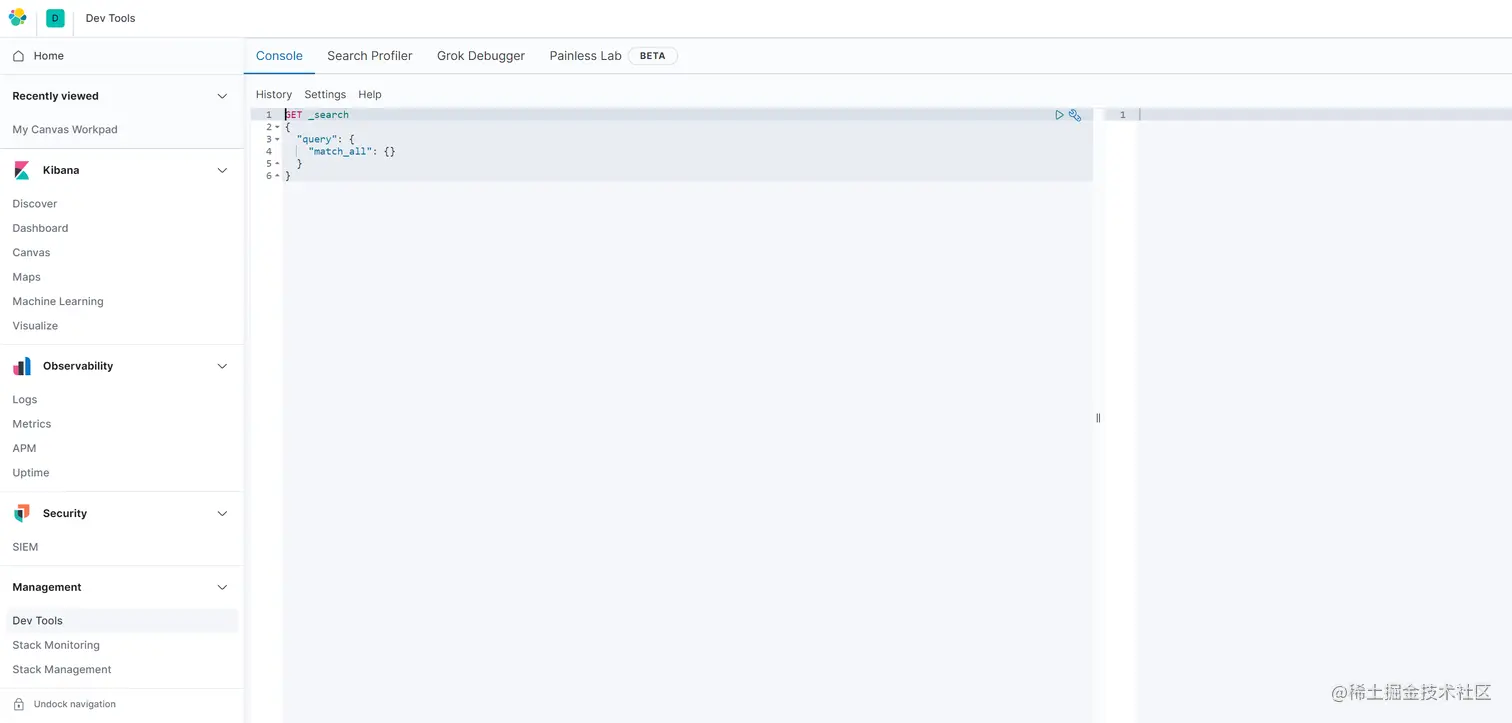
Task: Navigate to Dashboard
Action: (40, 228)
